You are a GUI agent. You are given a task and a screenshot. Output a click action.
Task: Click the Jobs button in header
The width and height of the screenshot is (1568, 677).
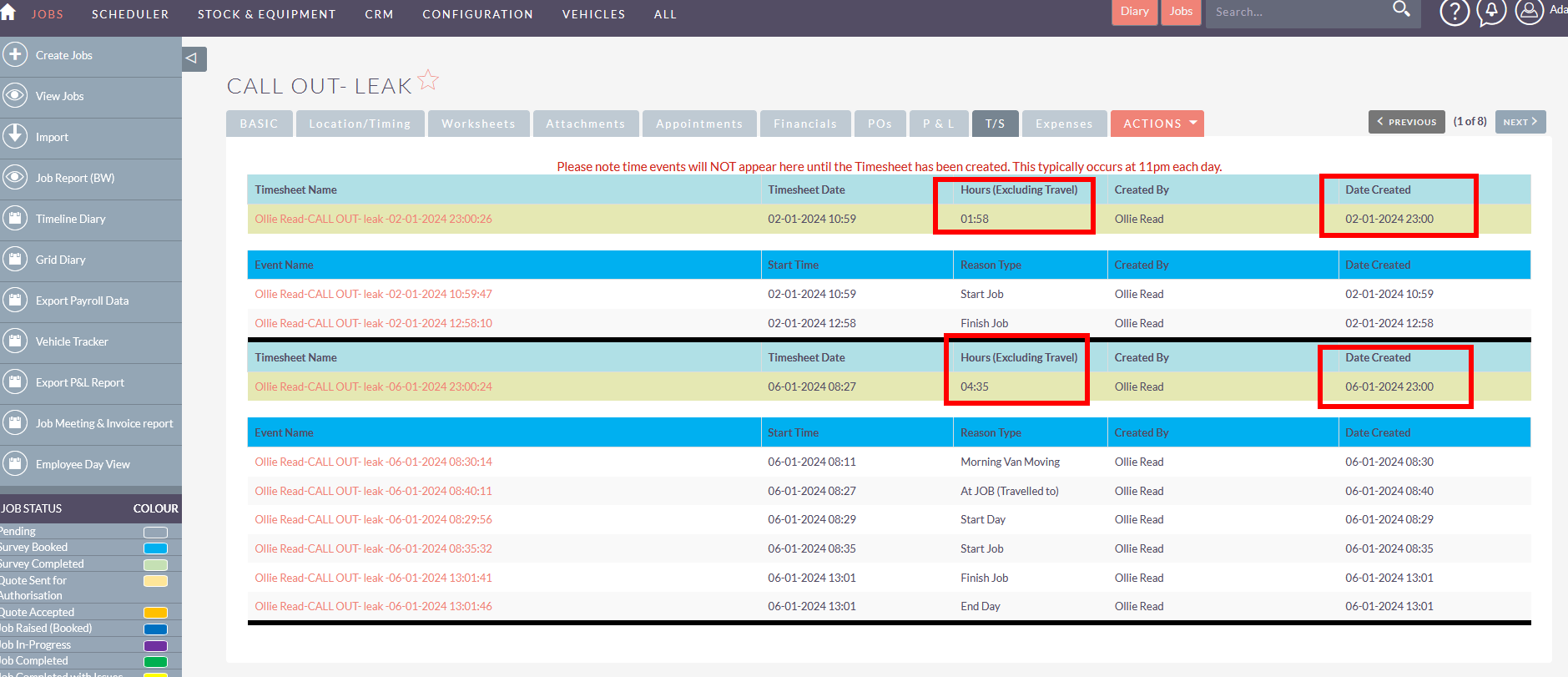[1181, 12]
